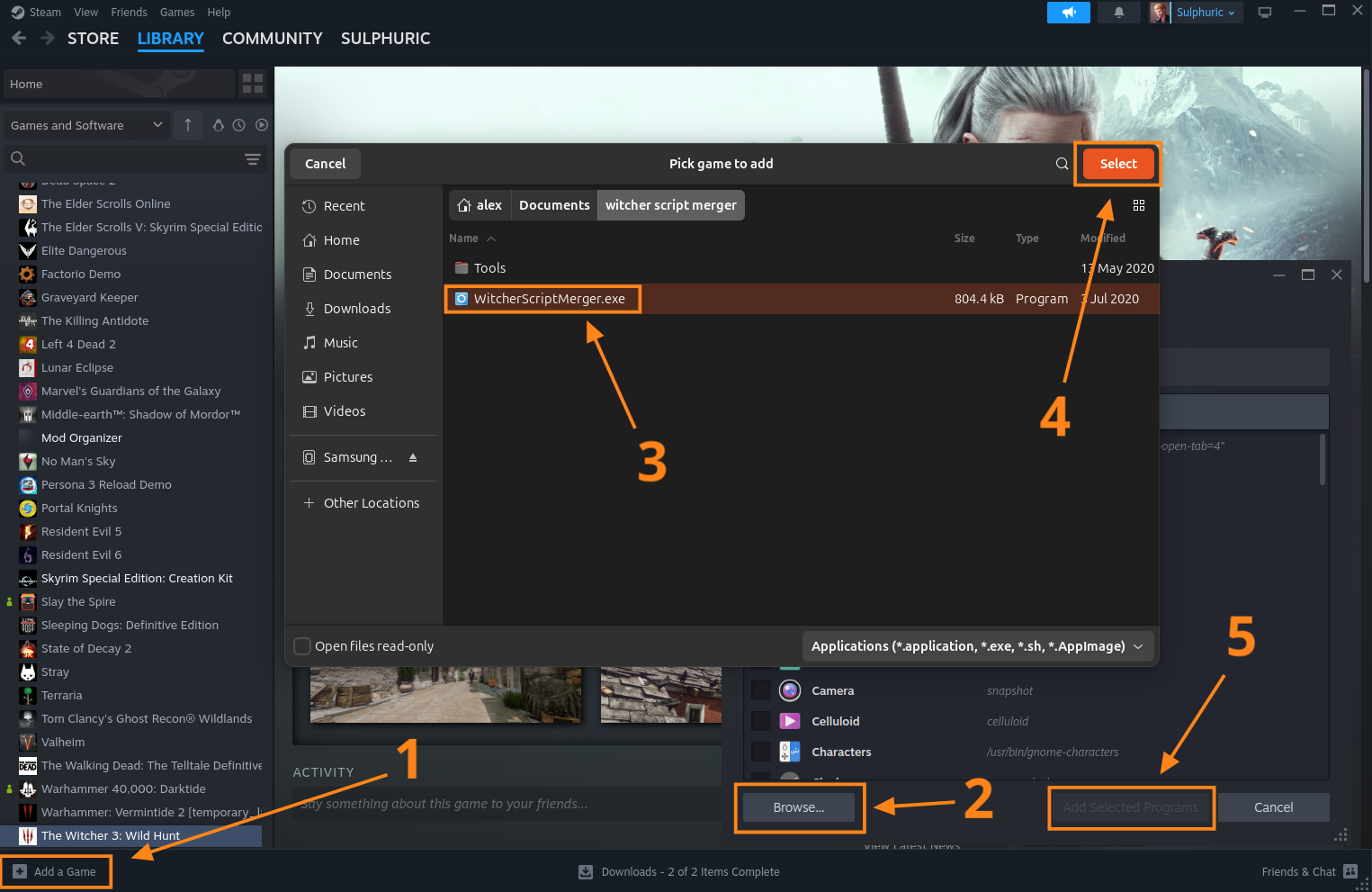Open the Applications file type filter dropdown

click(977, 646)
